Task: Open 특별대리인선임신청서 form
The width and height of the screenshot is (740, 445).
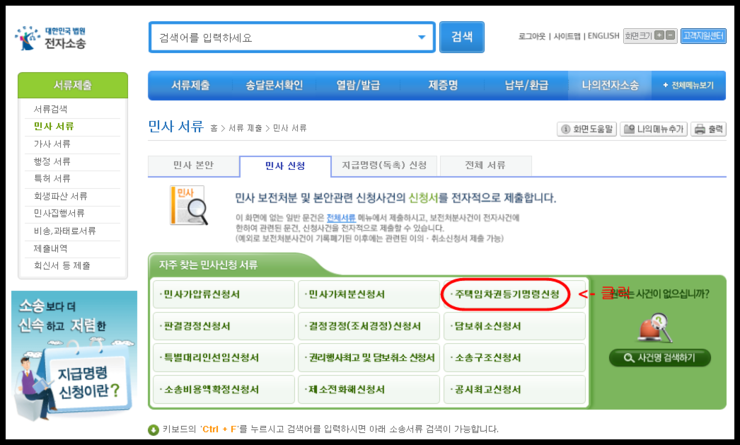Action: (224, 358)
